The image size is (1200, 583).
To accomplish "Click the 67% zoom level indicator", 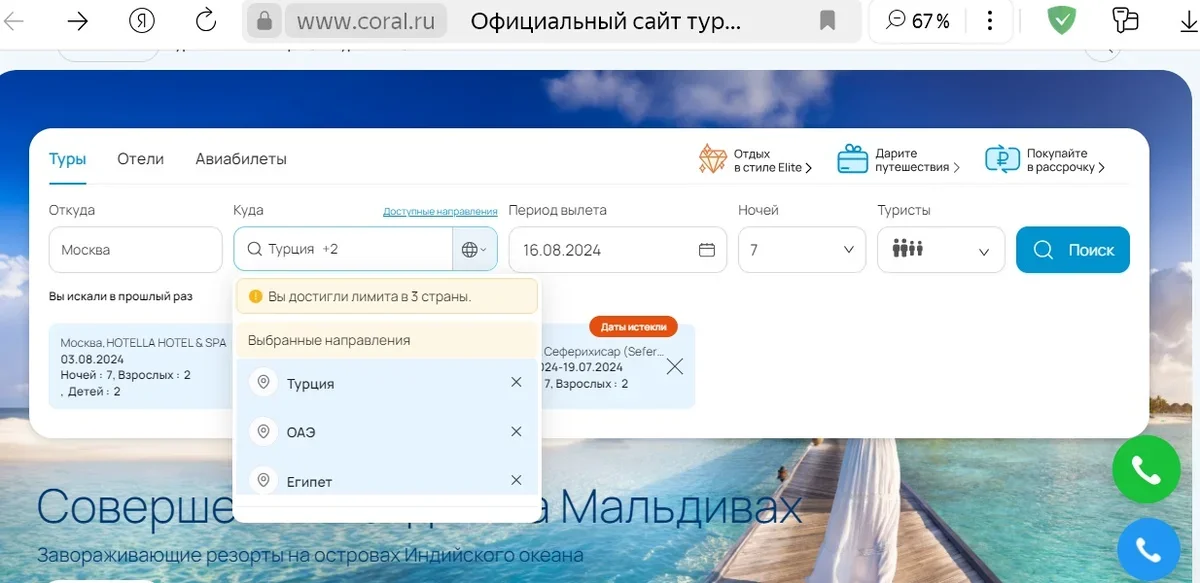I will click(919, 21).
